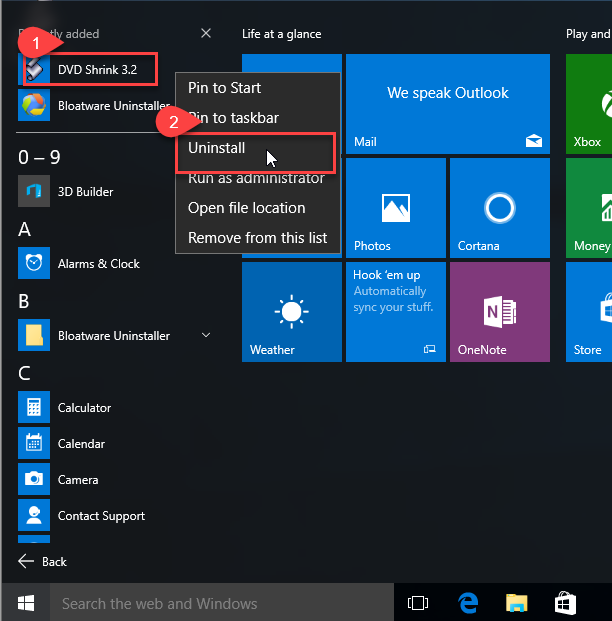Screen dimensions: 612x621
Task: Click the Bloatware Uninstaller folder icon
Action: (x=34, y=335)
